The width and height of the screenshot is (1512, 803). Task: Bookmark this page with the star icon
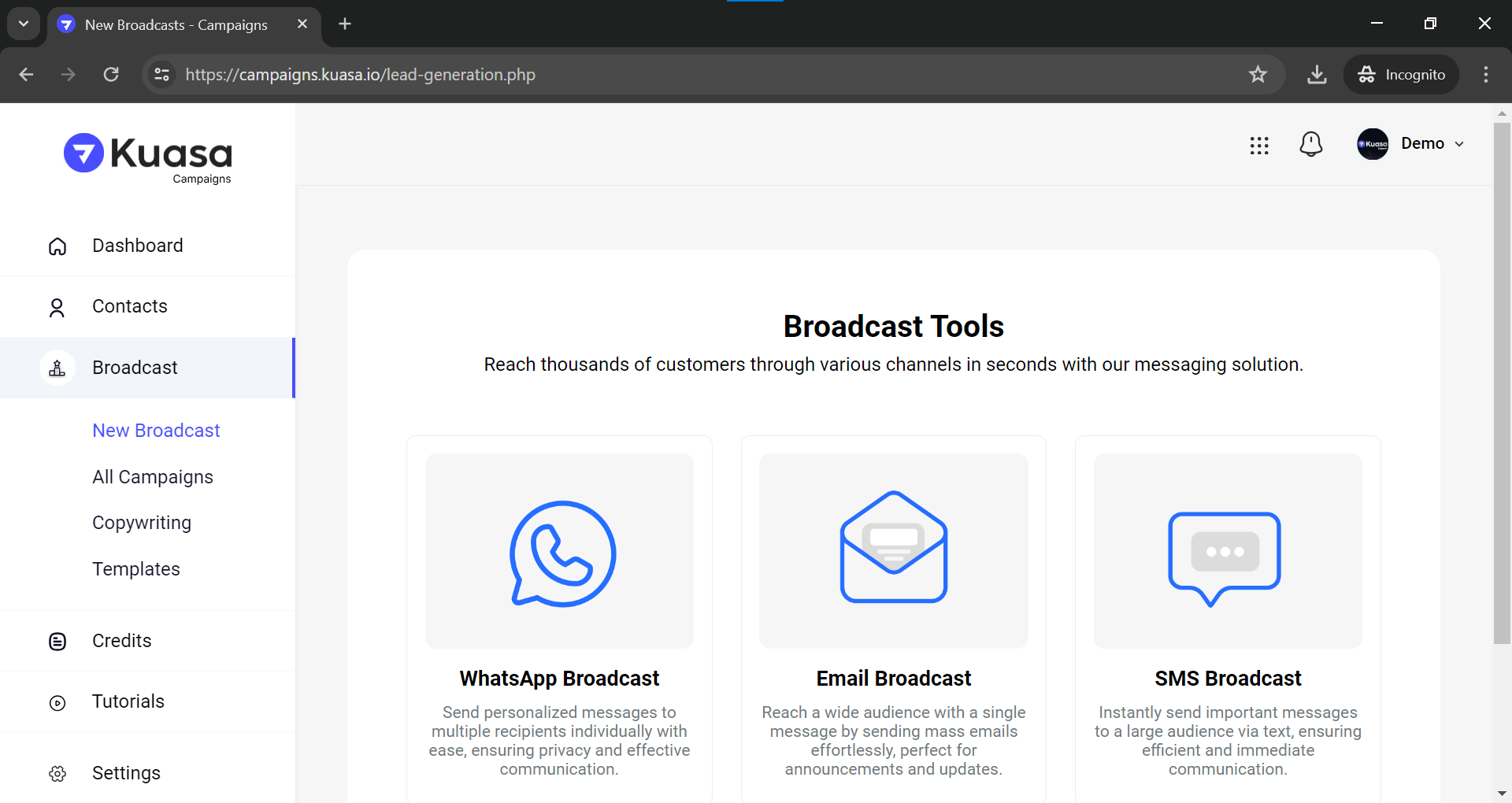(1258, 75)
